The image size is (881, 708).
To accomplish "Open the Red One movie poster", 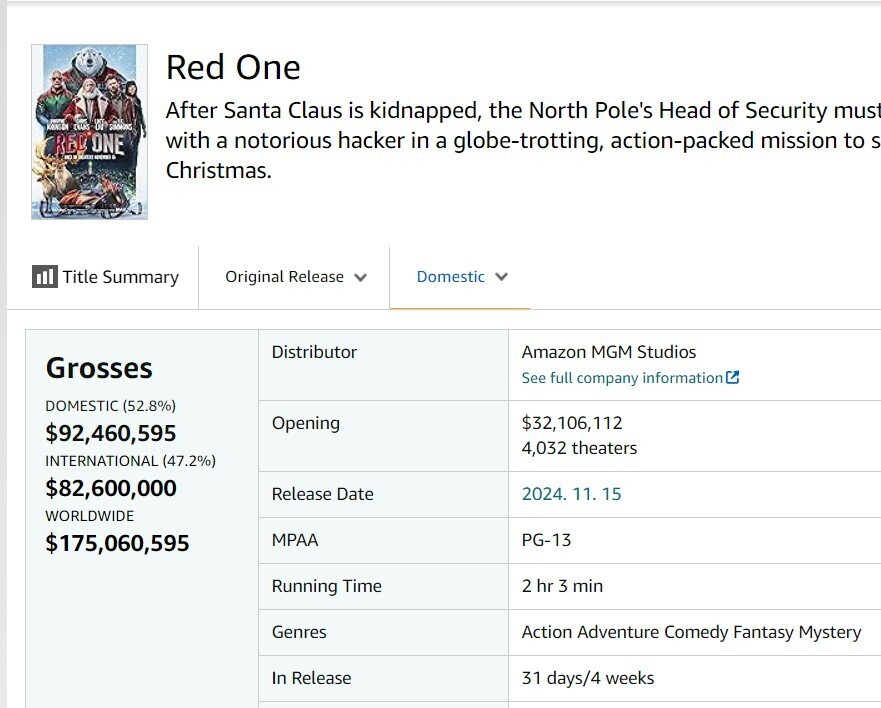I will (89, 132).
